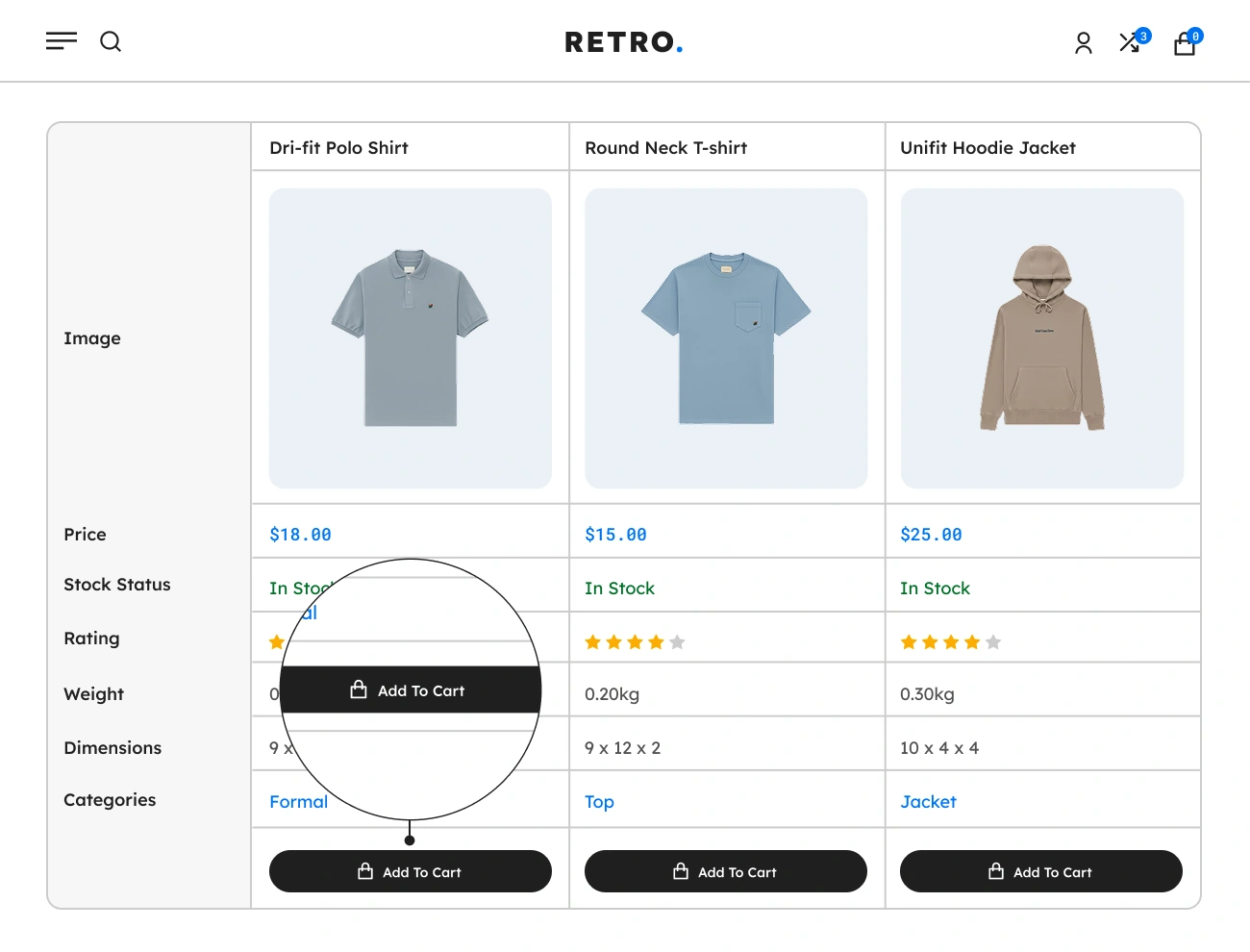Open the Unifit Hoodie Jacket title
This screenshot has width=1250, height=952.
(x=987, y=148)
